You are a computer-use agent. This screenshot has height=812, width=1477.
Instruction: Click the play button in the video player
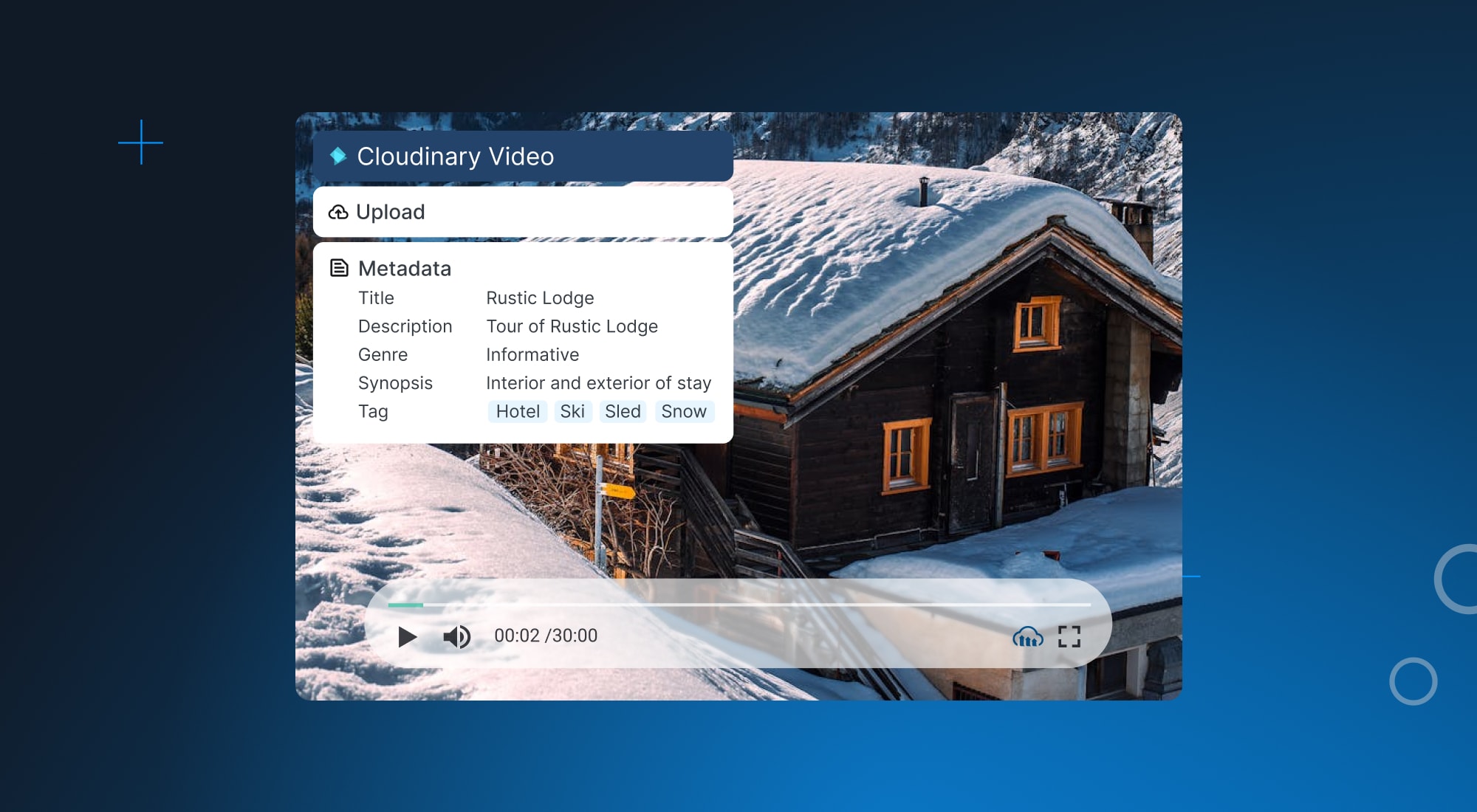click(407, 636)
